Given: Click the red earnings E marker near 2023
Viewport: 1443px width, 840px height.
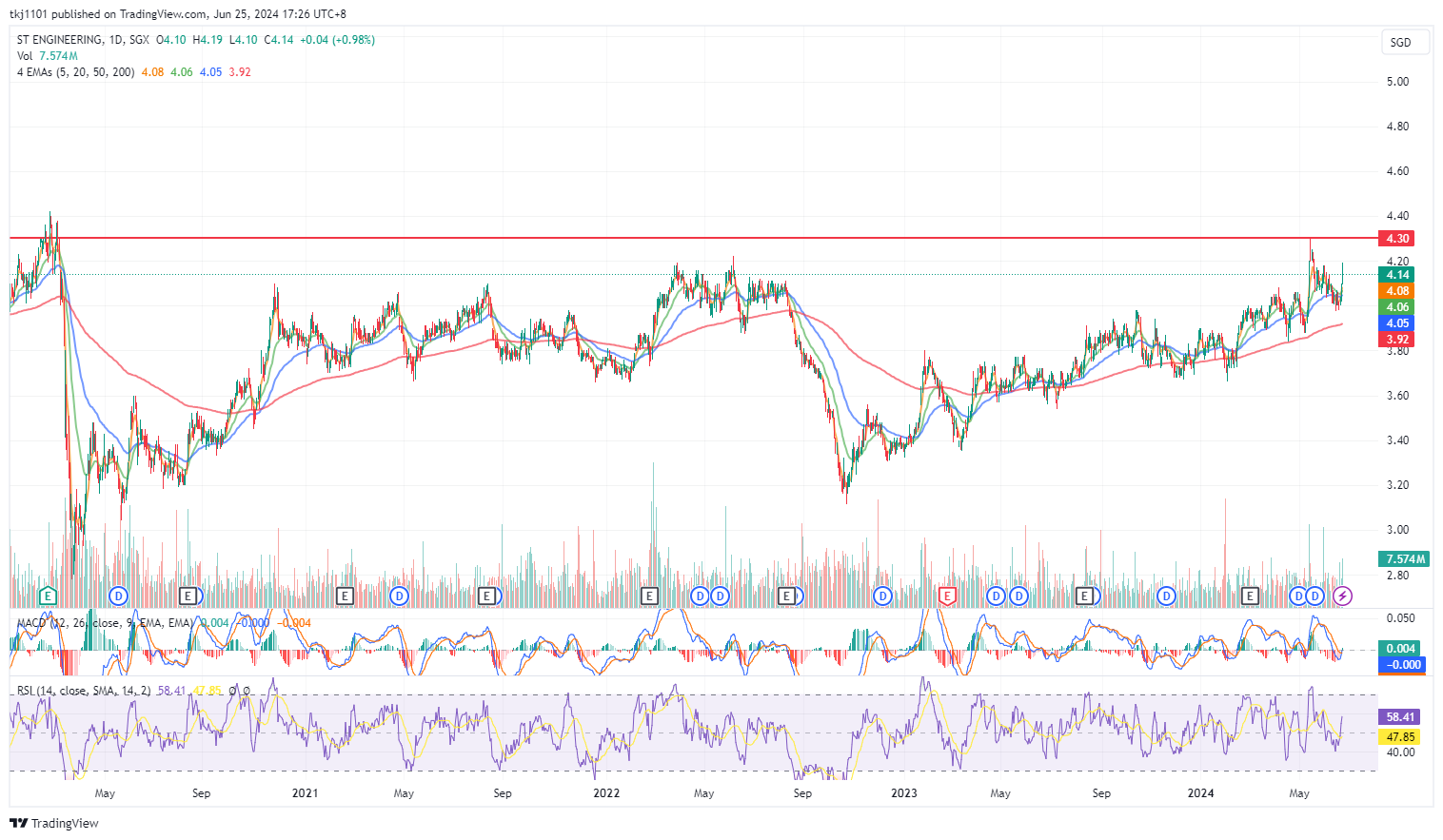Looking at the screenshot, I should tap(947, 596).
